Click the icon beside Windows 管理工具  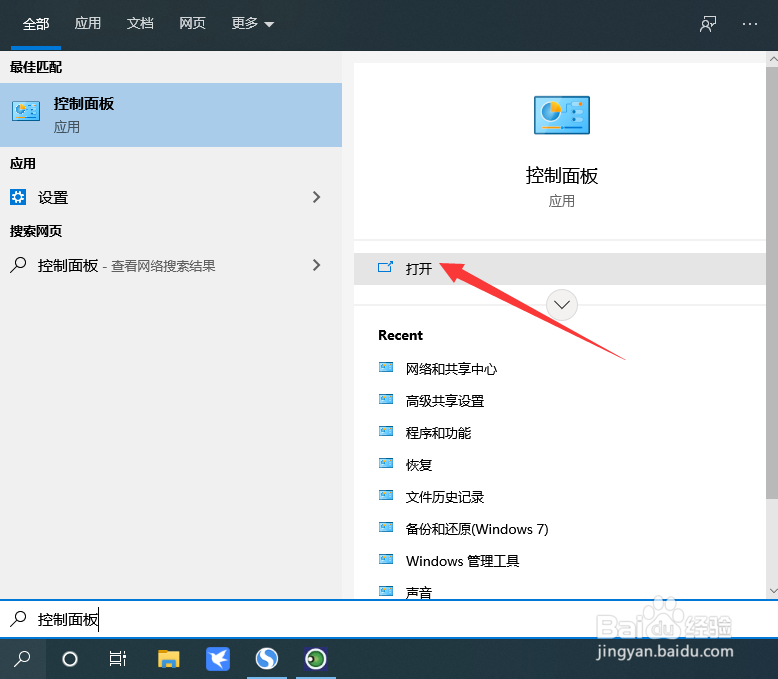(x=386, y=559)
